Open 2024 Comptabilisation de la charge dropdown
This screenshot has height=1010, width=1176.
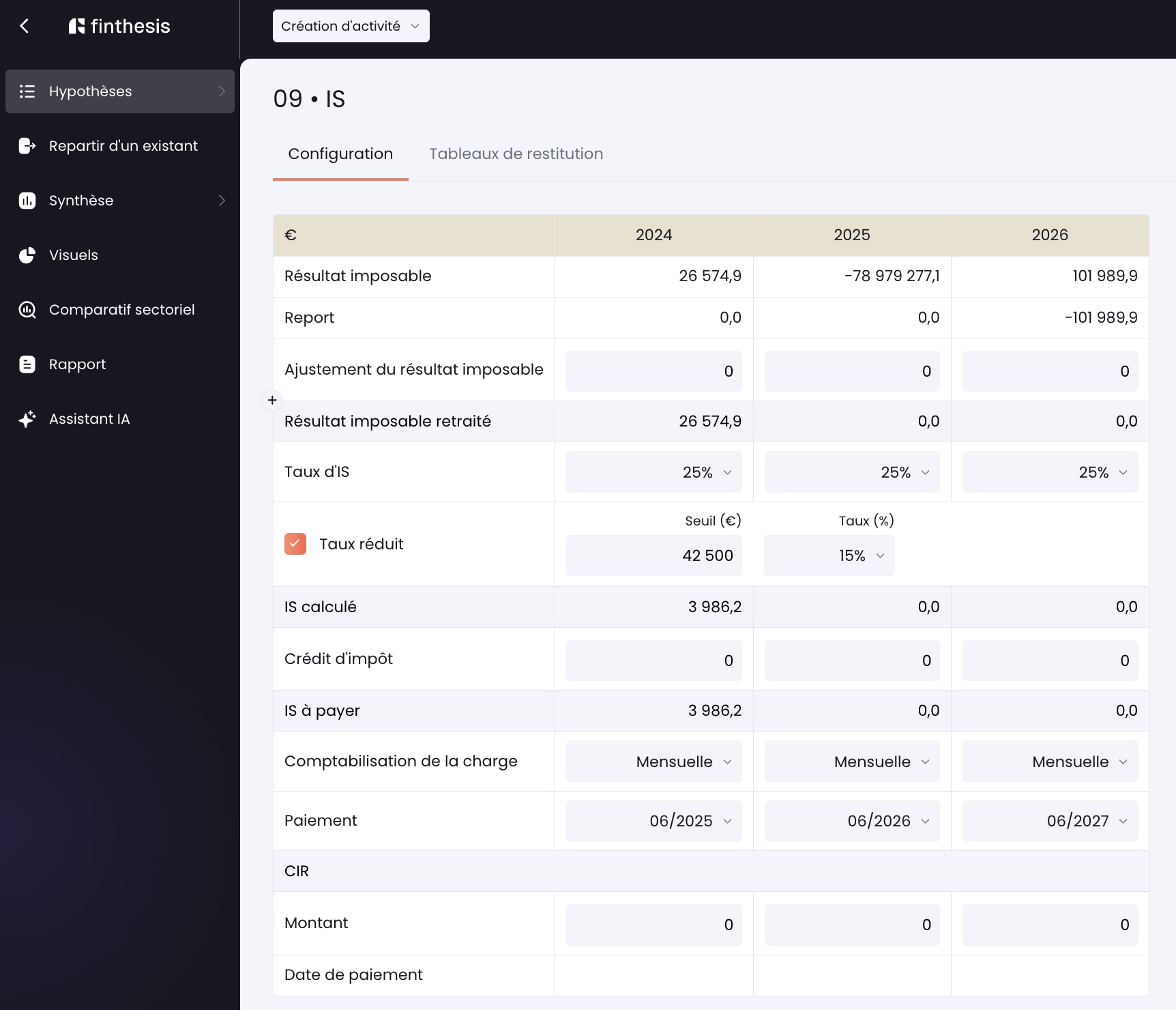coord(654,762)
